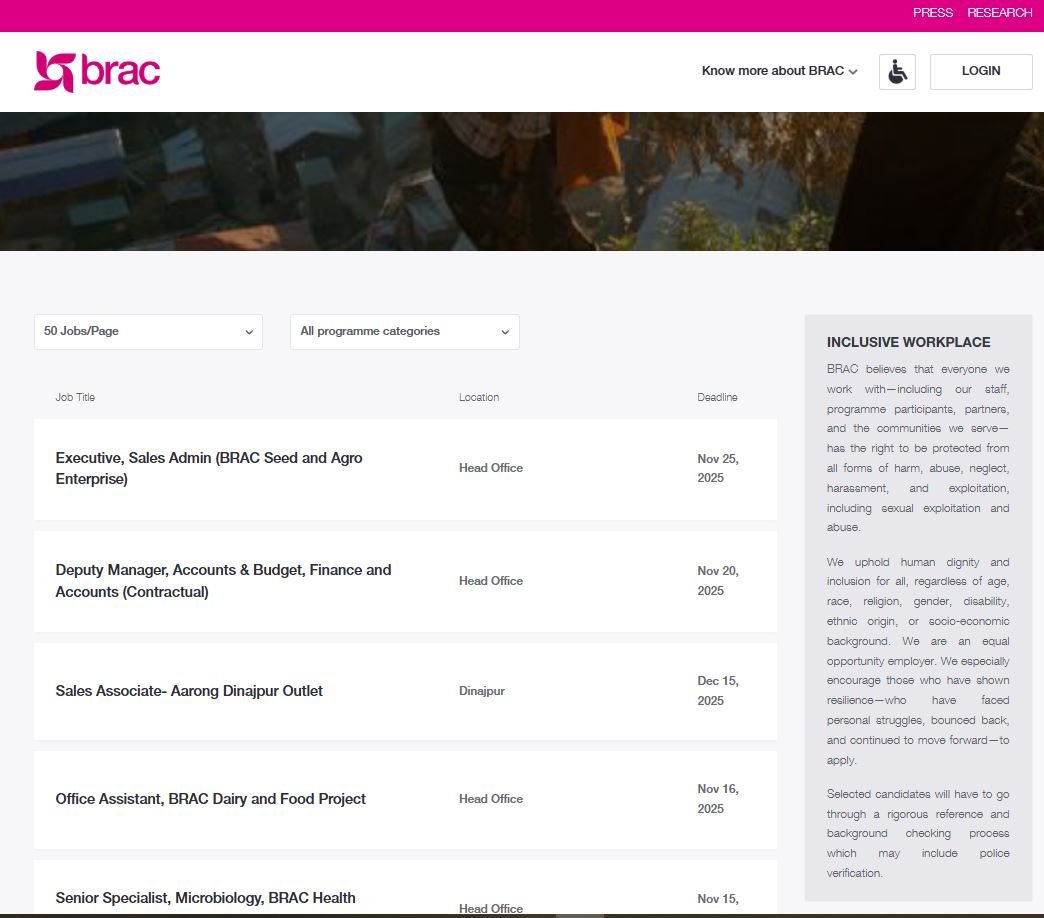Click the Deadline column header
Image resolution: width=1044 pixels, height=918 pixels.
(x=717, y=397)
